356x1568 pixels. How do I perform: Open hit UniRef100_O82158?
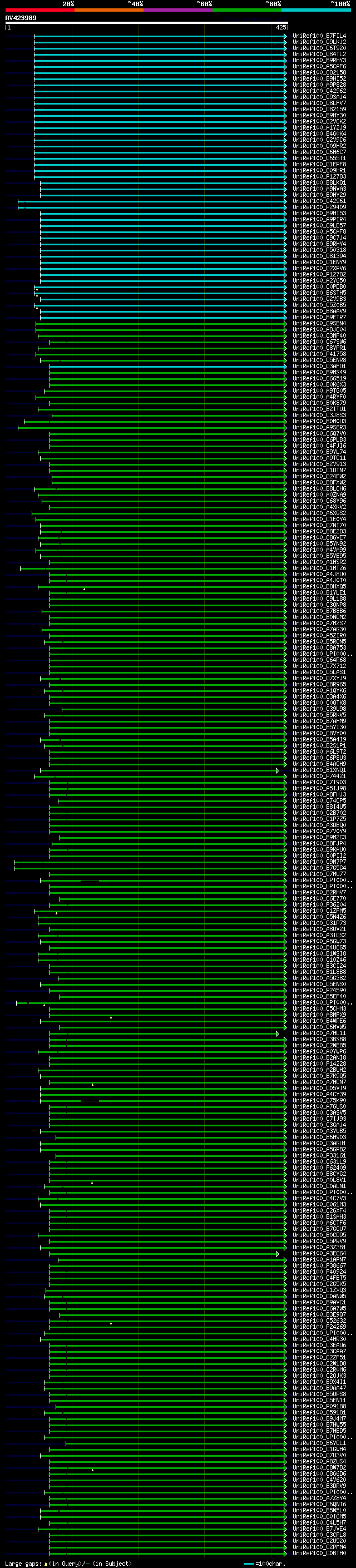(319, 72)
